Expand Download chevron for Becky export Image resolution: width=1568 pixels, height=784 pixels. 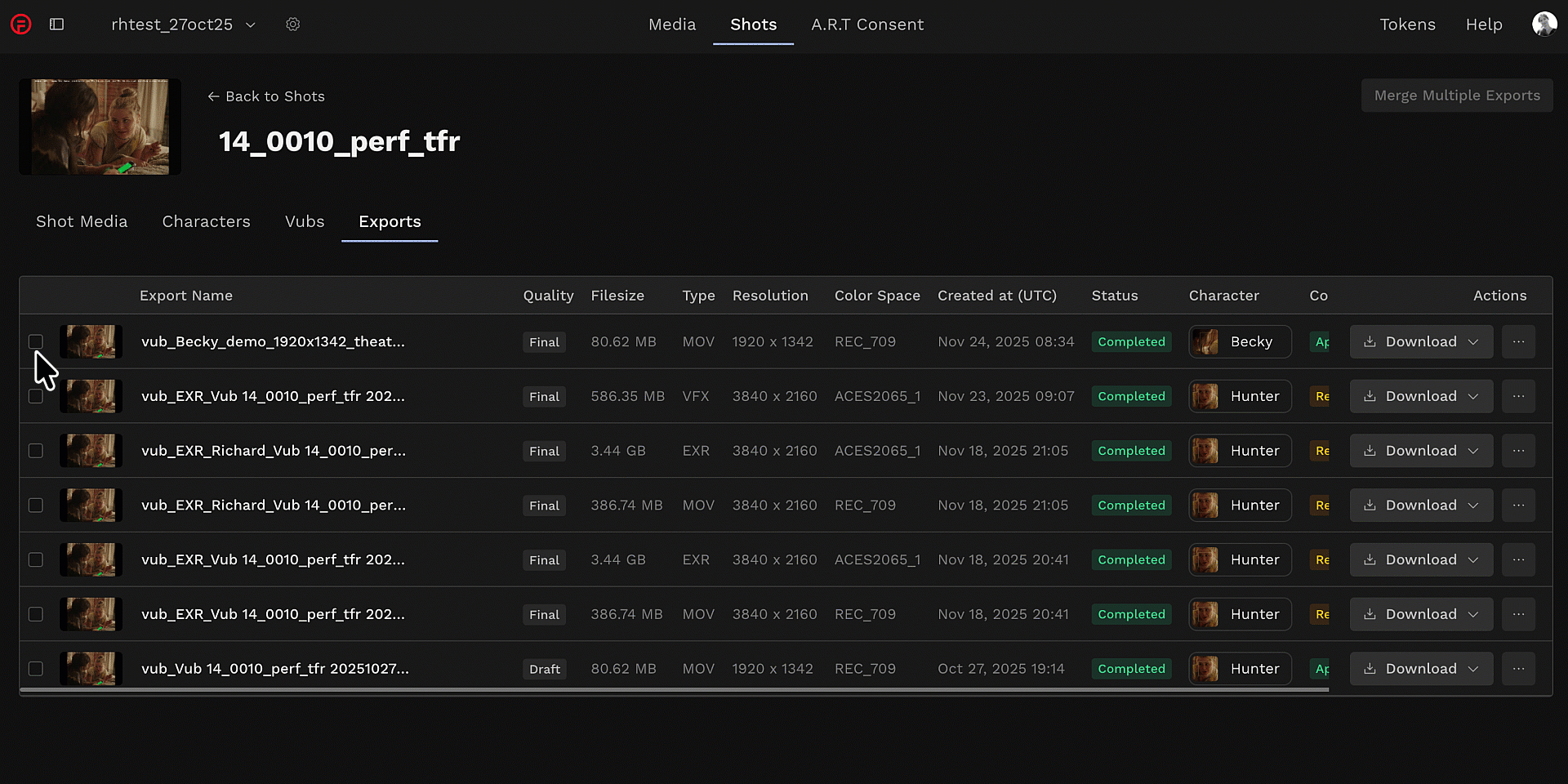click(x=1473, y=341)
